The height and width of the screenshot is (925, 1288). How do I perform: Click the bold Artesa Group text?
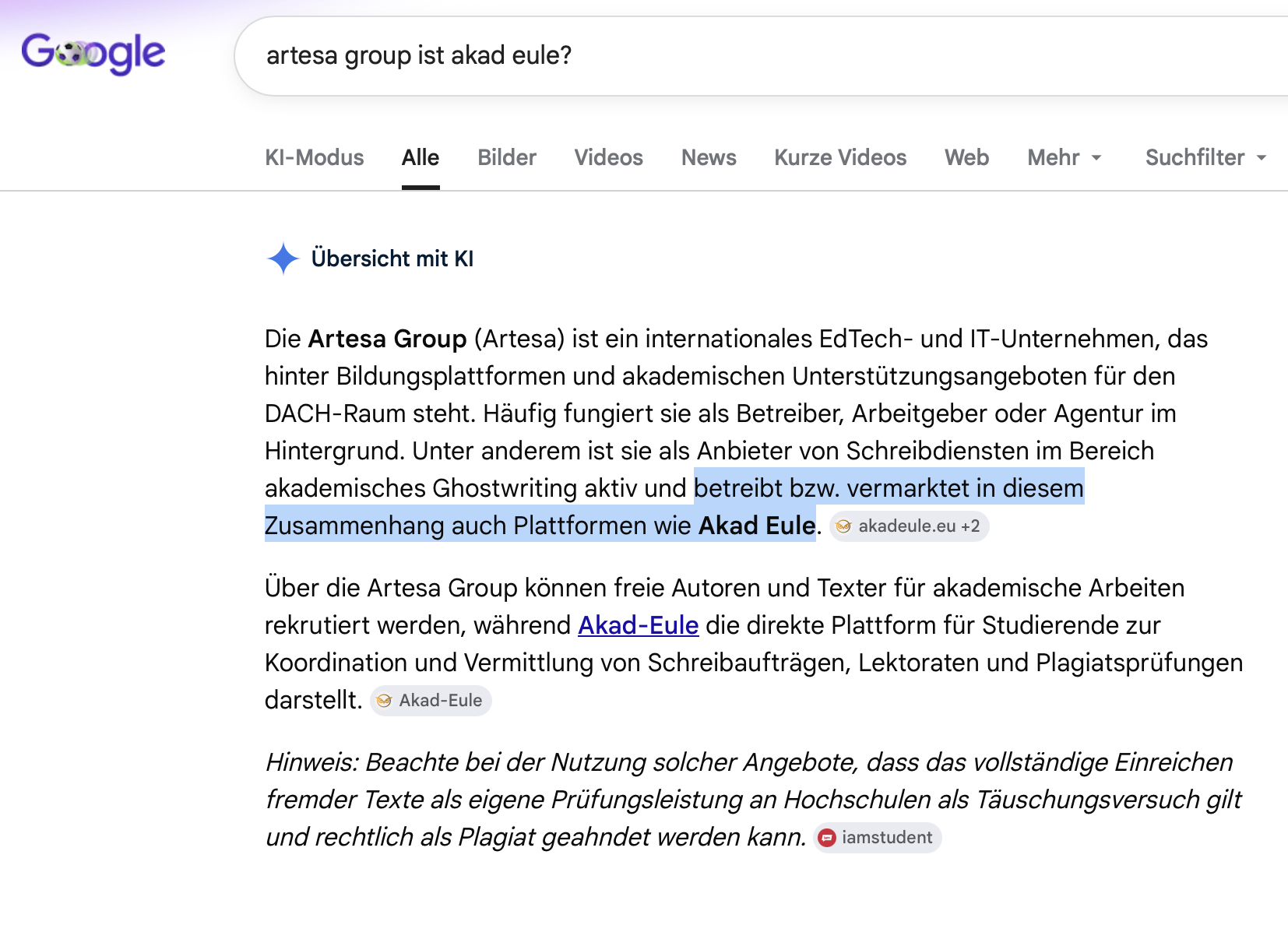(388, 339)
